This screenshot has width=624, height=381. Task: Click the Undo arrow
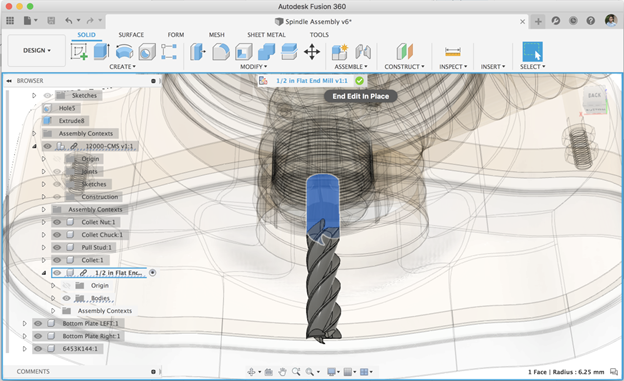click(69, 21)
